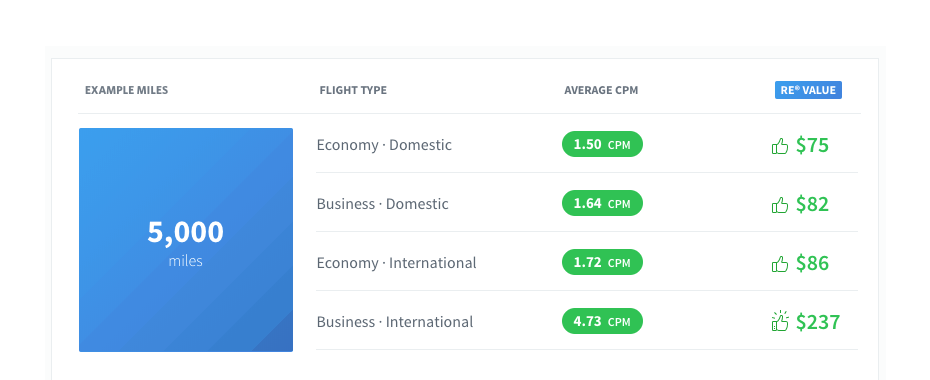The image size is (930, 380).
Task: Click the Economy · International row label
Action: click(396, 263)
